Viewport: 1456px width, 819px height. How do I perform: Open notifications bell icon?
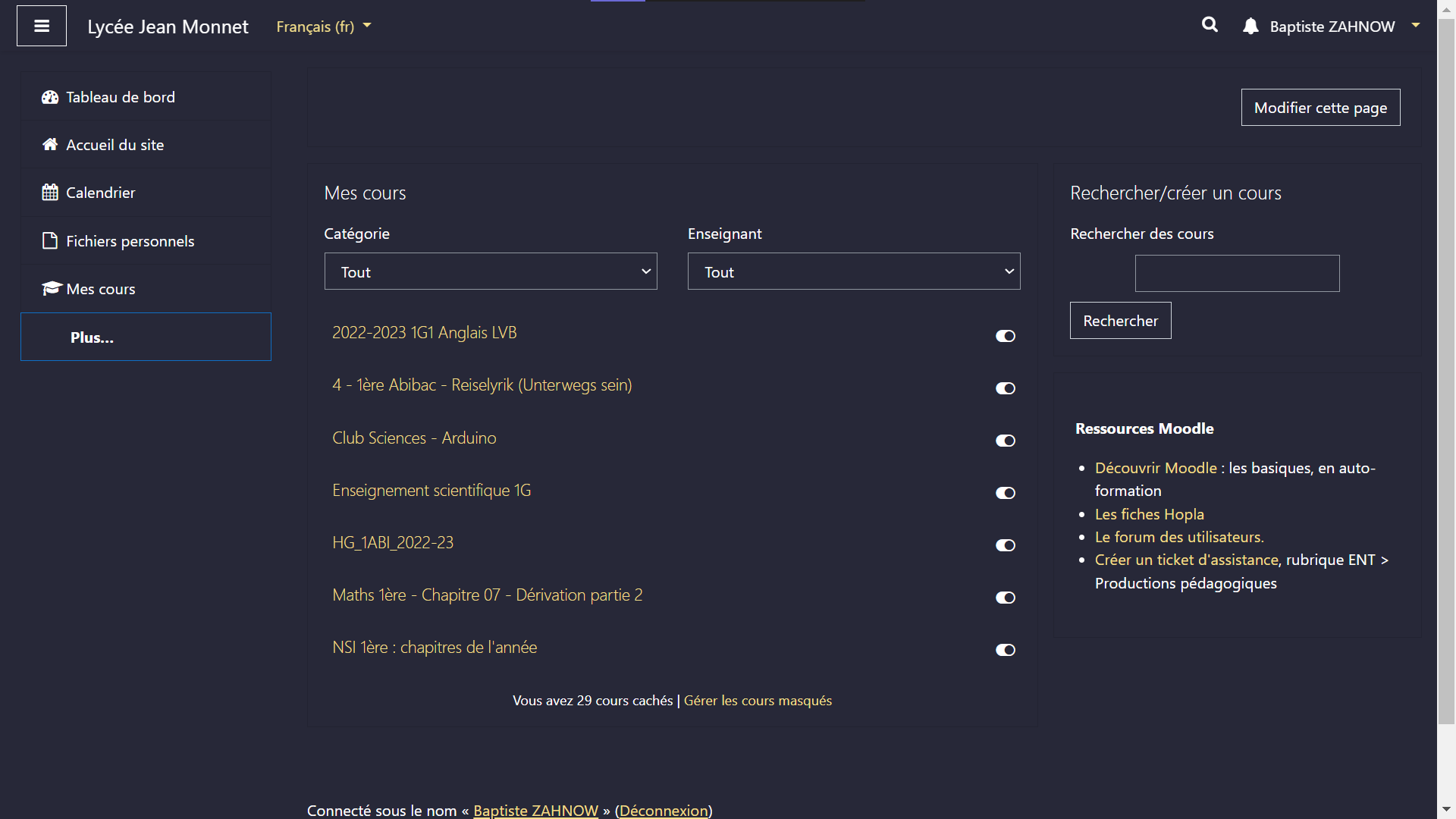pos(1250,27)
